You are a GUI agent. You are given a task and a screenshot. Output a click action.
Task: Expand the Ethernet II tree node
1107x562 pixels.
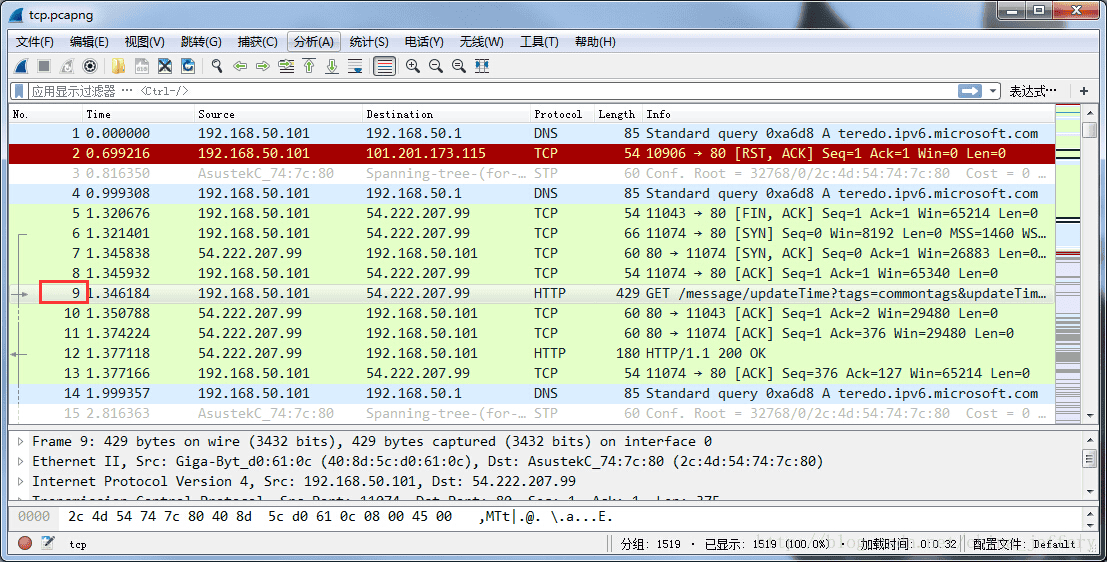[22, 461]
